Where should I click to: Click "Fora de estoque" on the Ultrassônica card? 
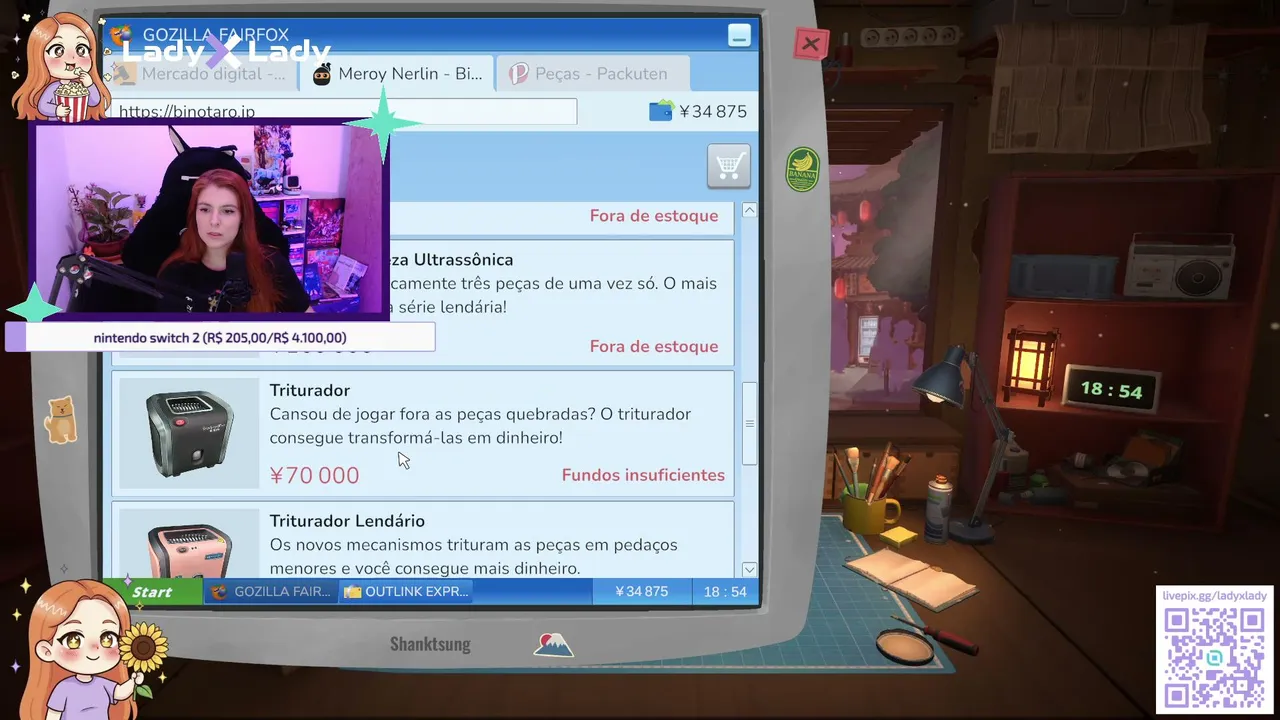[x=654, y=346]
